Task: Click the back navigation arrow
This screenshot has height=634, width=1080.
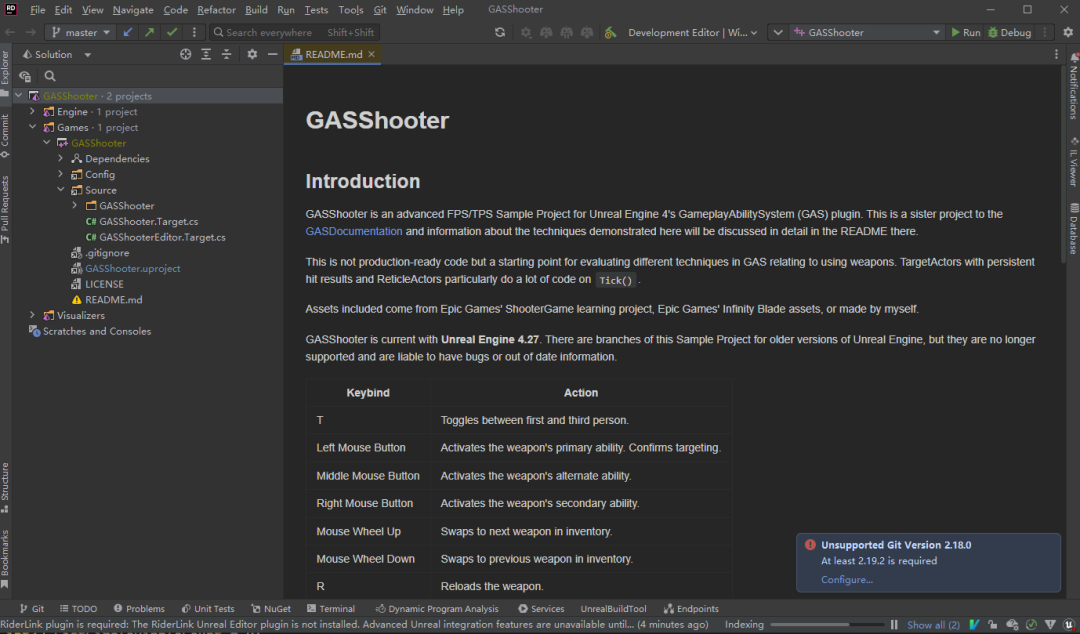Action: (x=10, y=32)
